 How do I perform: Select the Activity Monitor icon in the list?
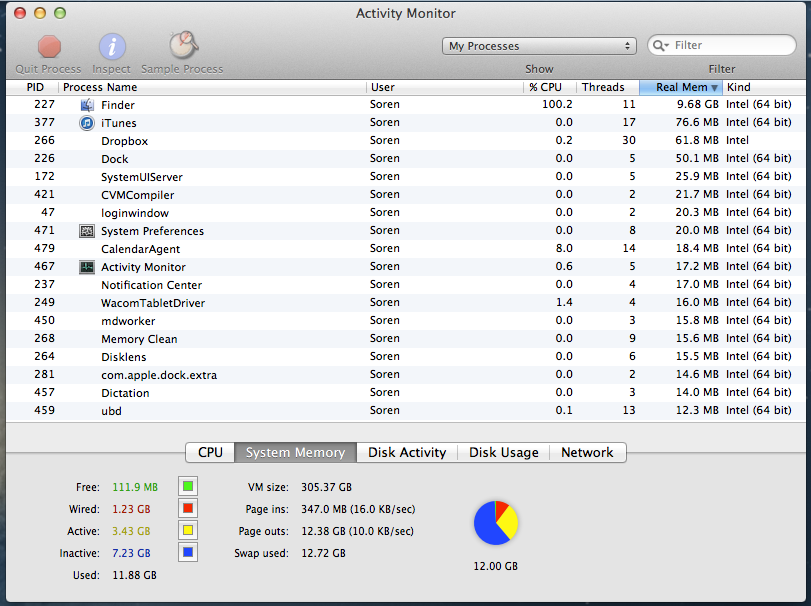coord(87,267)
